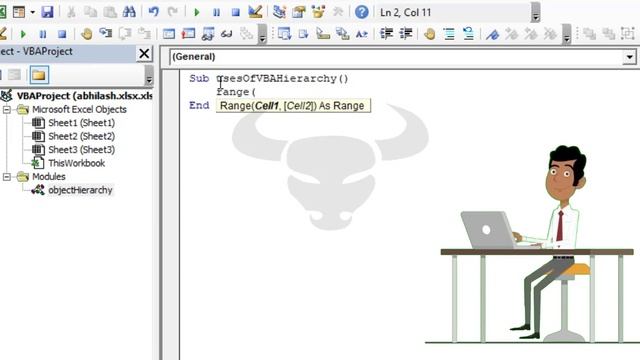
Task: Run the sub from the Debug toolbar
Action: (x=23, y=34)
